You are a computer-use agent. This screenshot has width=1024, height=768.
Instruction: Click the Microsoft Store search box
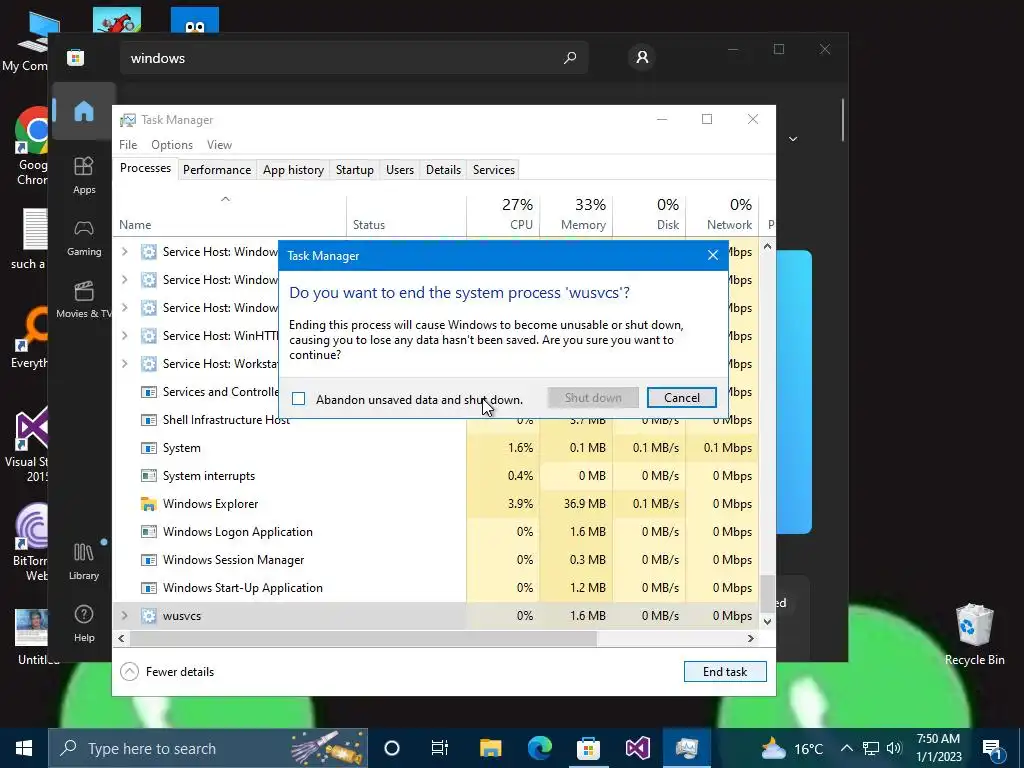pyautogui.click(x=354, y=57)
